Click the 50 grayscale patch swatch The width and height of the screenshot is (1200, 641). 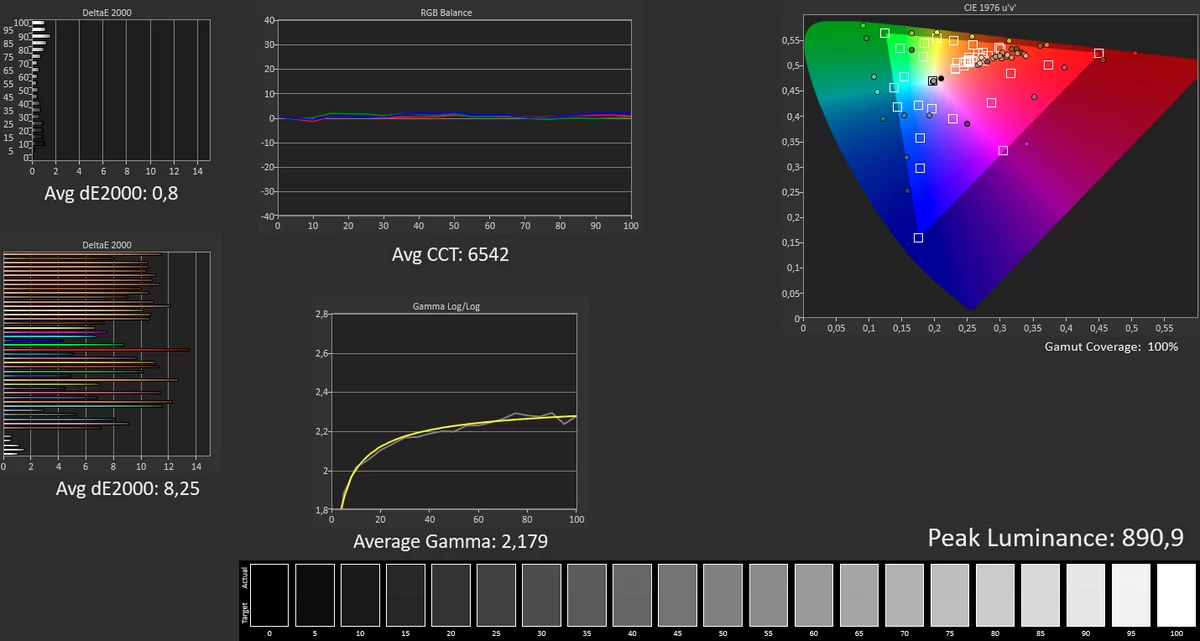(x=723, y=595)
